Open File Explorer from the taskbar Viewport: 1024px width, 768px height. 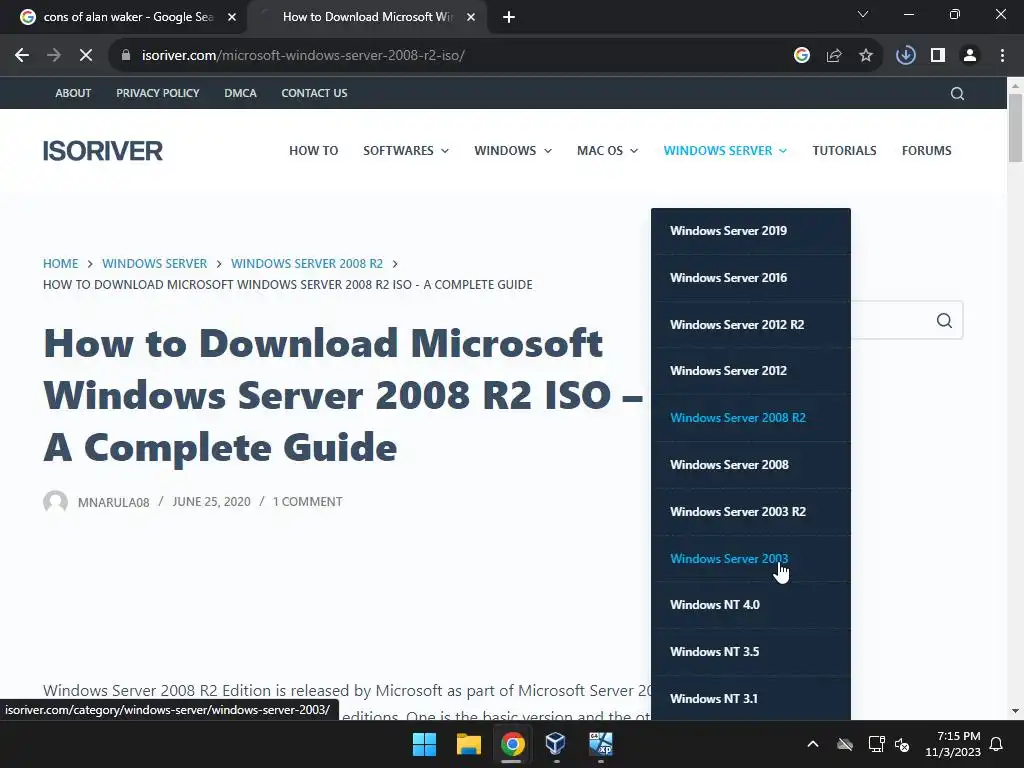click(469, 744)
